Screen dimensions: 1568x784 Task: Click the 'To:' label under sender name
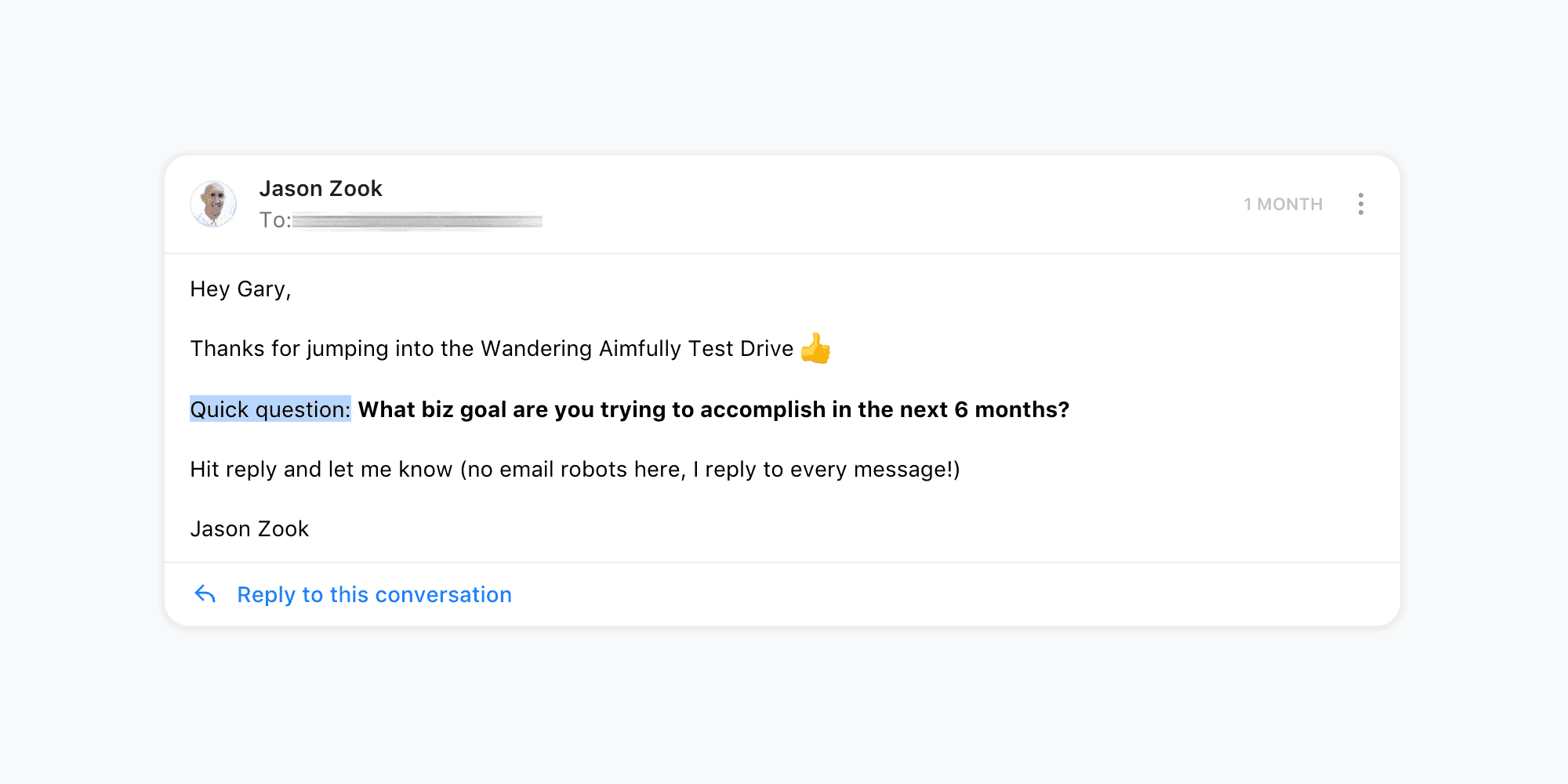[x=274, y=220]
